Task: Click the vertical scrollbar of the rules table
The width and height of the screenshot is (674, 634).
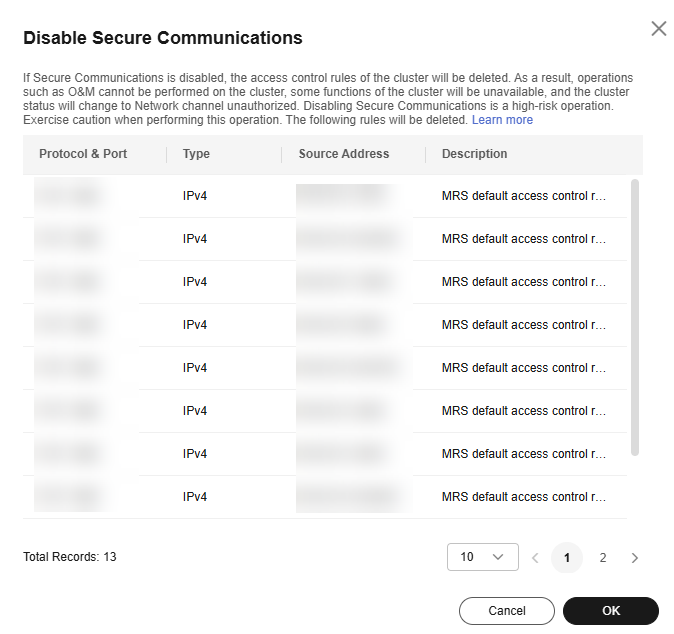Action: tap(635, 317)
